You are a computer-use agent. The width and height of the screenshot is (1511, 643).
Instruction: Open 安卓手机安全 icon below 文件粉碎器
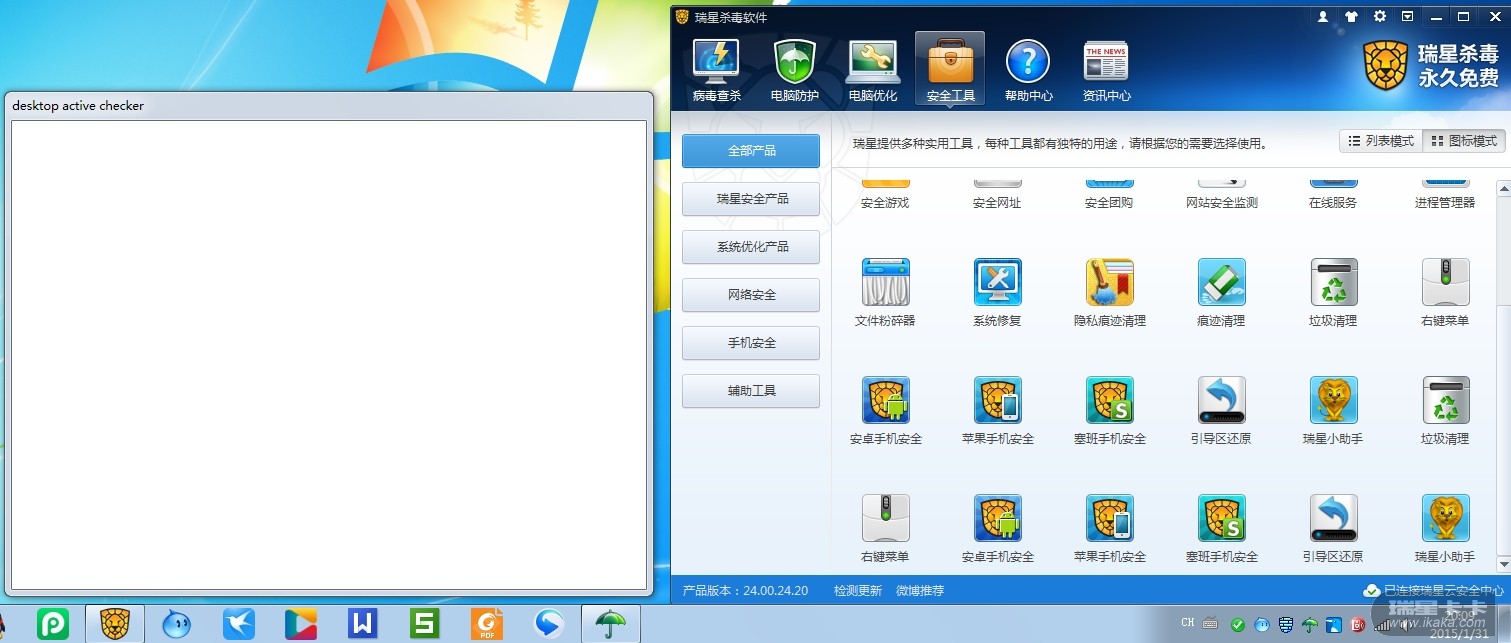(x=885, y=401)
